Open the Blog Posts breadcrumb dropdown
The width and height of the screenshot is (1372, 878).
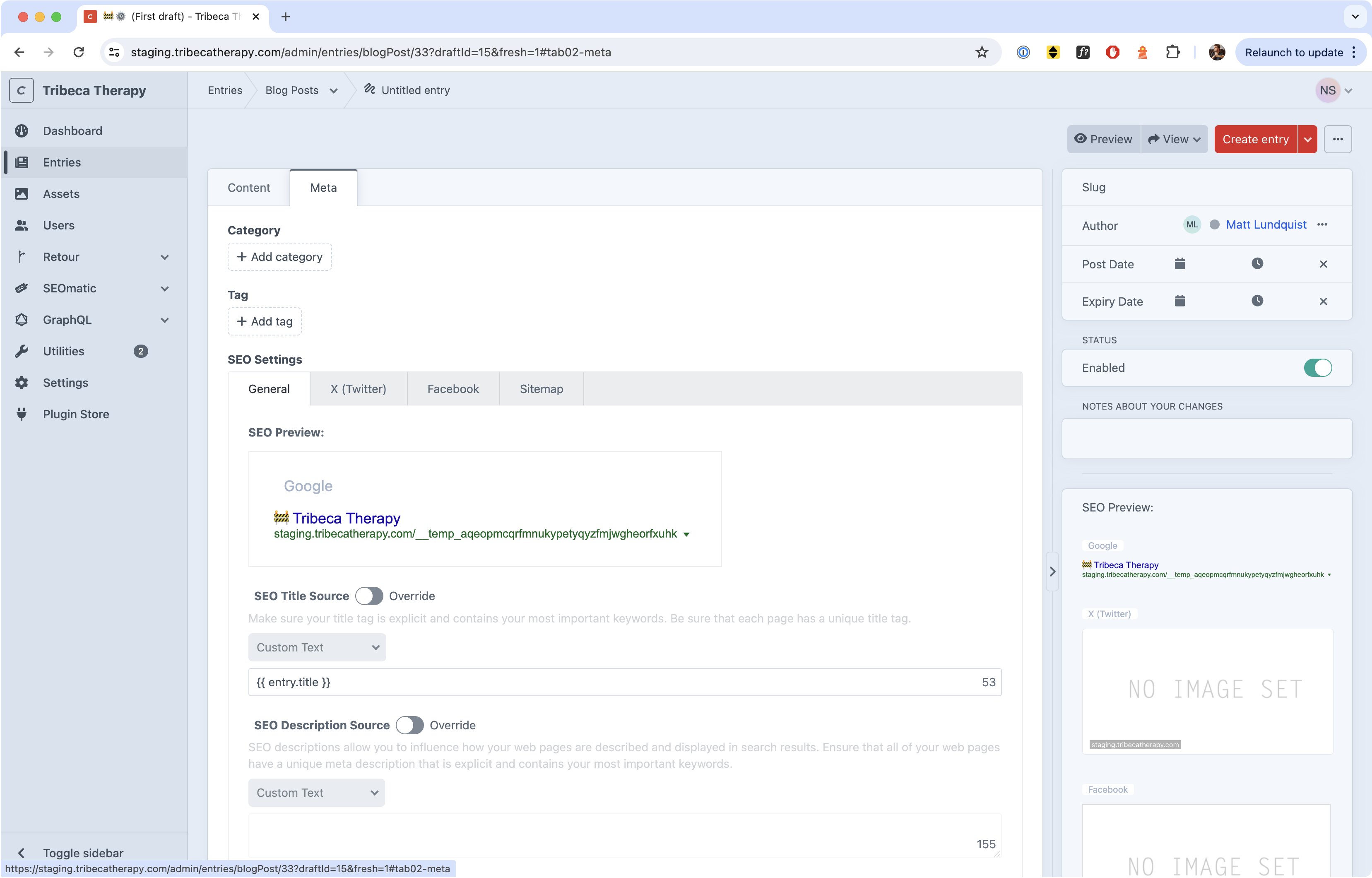coord(334,91)
